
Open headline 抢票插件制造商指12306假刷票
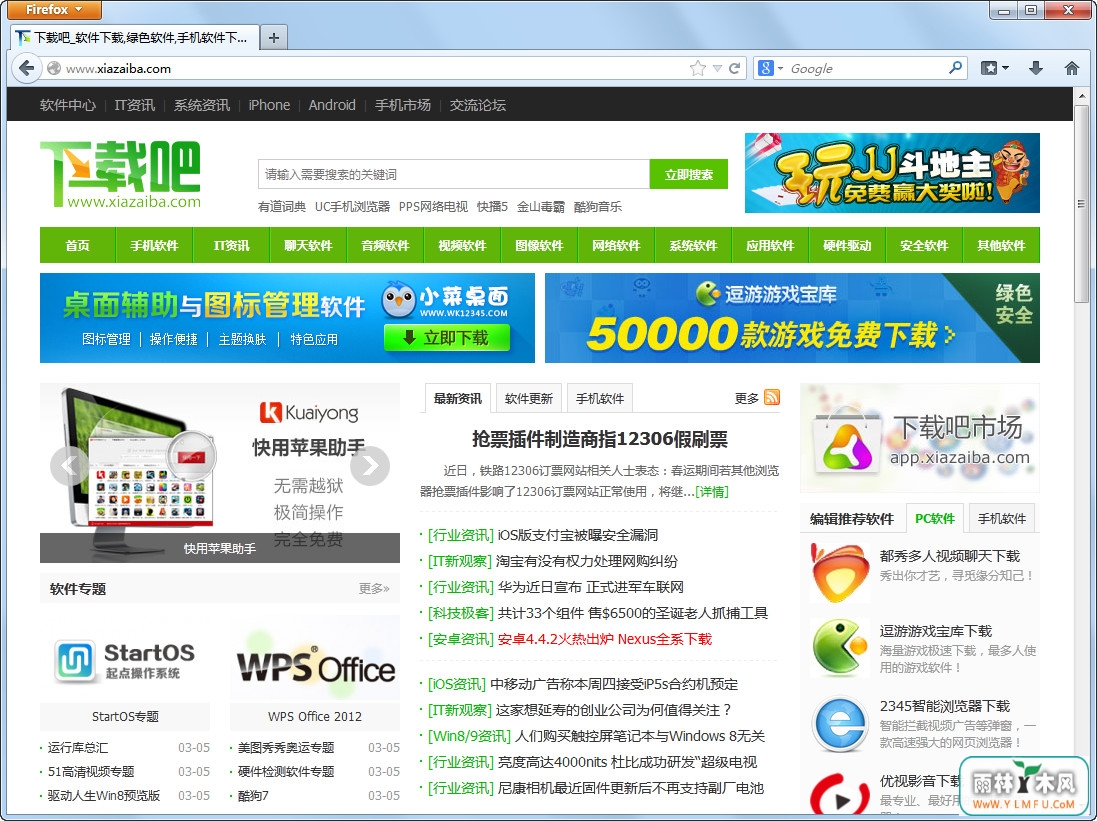[600, 439]
